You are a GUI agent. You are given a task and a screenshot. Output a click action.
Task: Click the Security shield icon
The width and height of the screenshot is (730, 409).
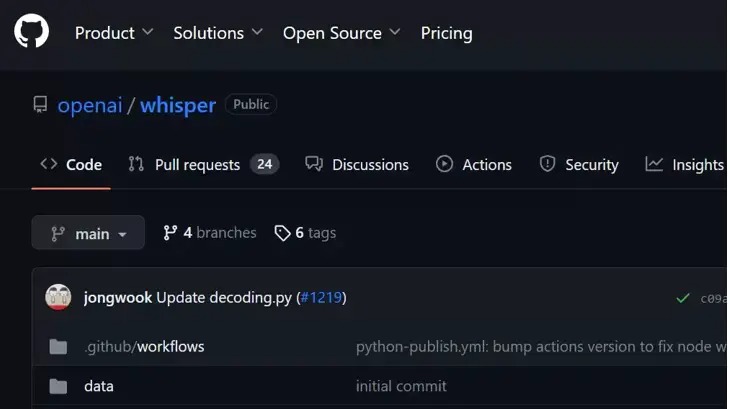(547, 164)
